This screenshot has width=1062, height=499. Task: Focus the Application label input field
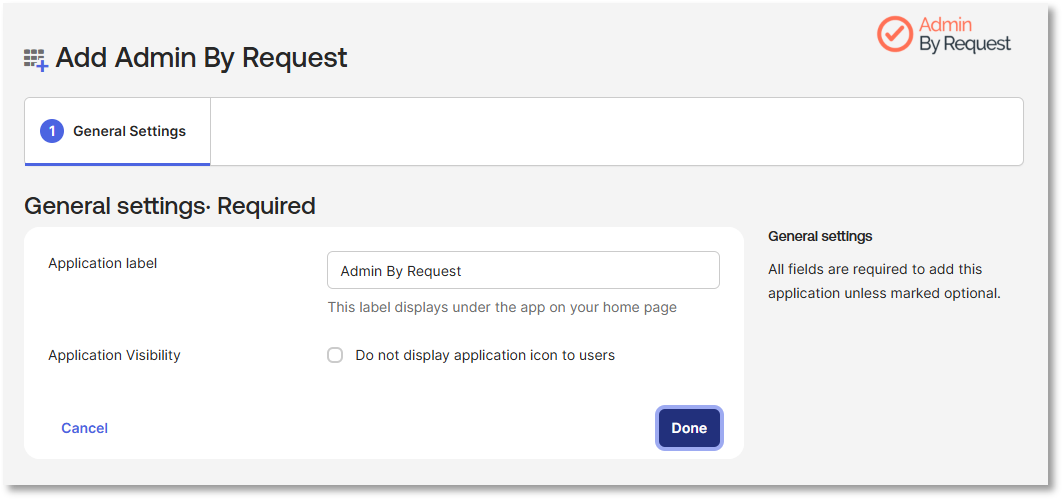[x=523, y=270]
